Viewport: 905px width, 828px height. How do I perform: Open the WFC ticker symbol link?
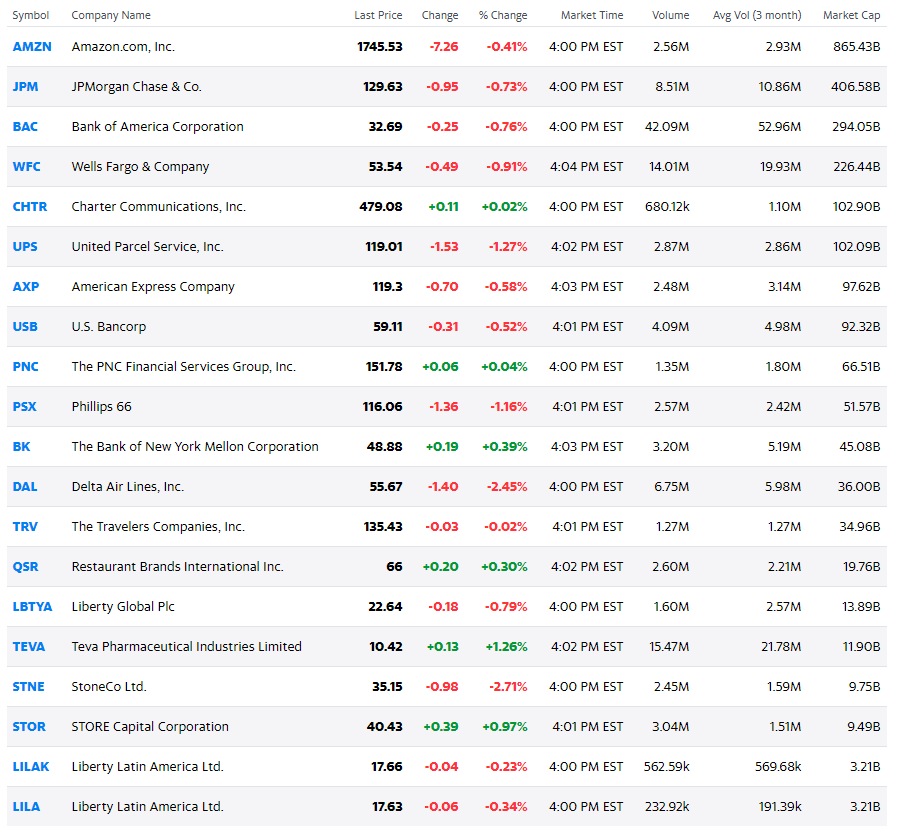pyautogui.click(x=27, y=167)
